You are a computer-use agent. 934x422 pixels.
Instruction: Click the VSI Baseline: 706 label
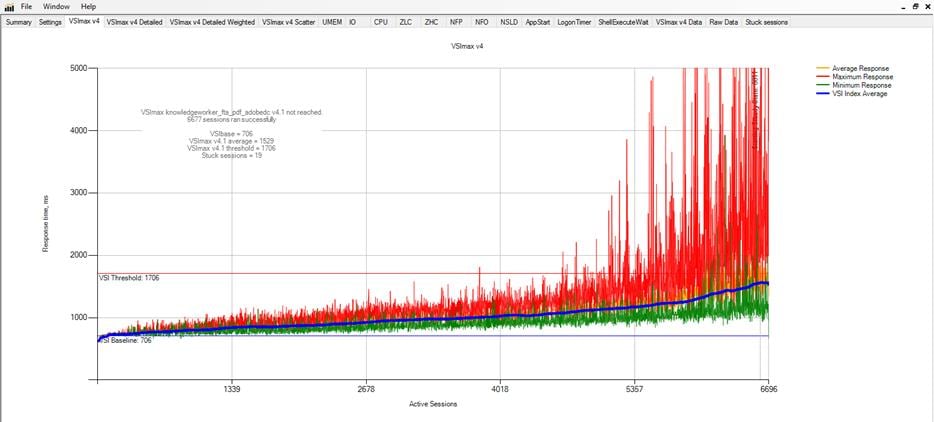(x=125, y=341)
